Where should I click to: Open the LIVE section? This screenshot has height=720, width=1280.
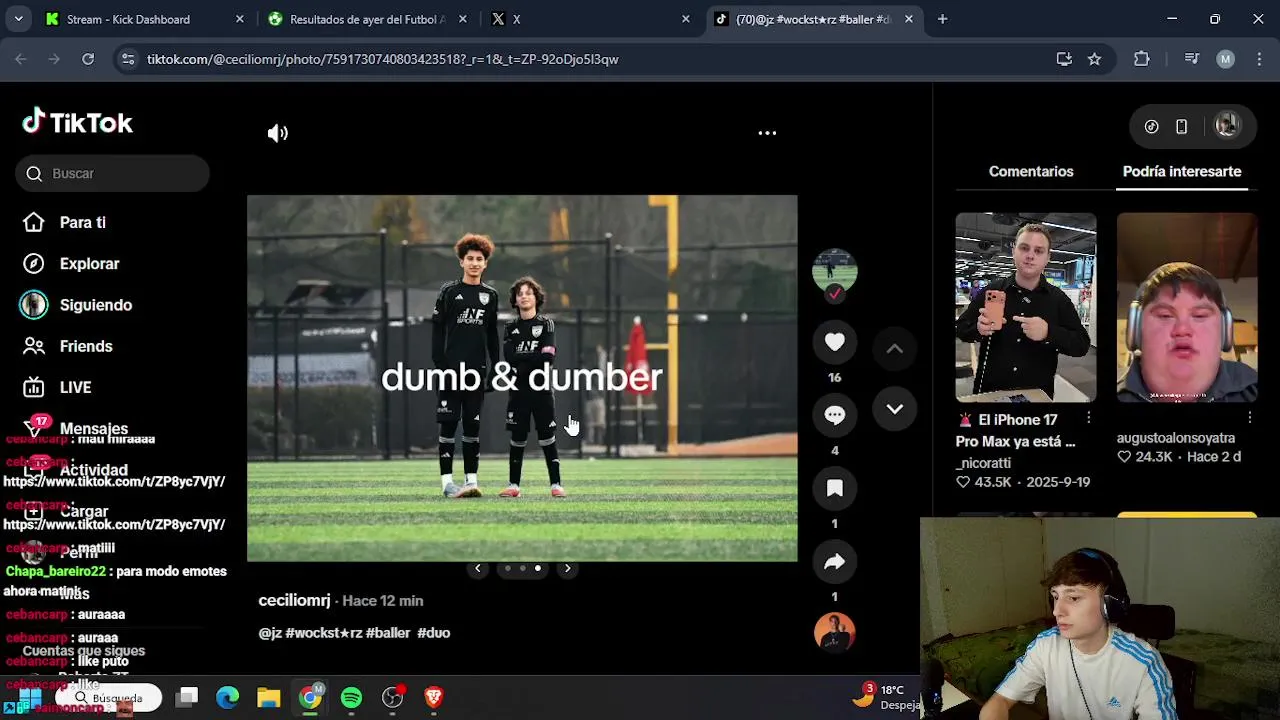[58, 387]
